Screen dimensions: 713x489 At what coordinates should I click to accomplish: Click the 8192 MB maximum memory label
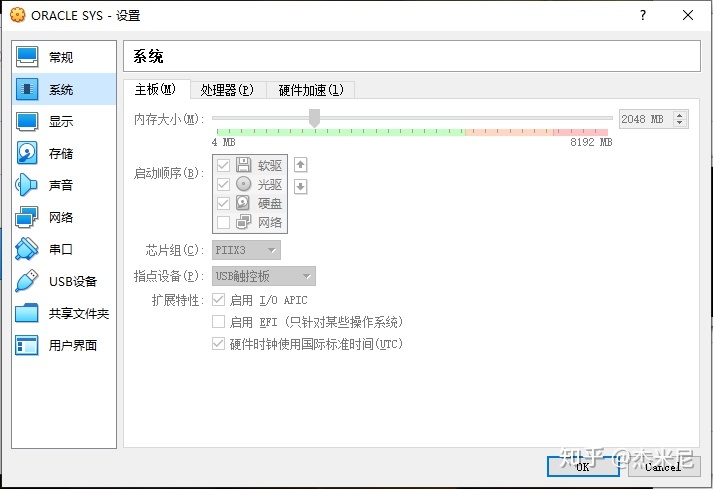(591, 142)
